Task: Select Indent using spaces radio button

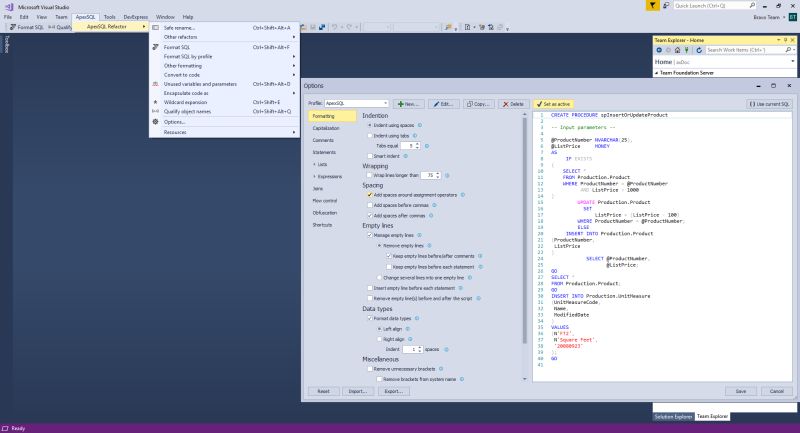Action: (370, 125)
